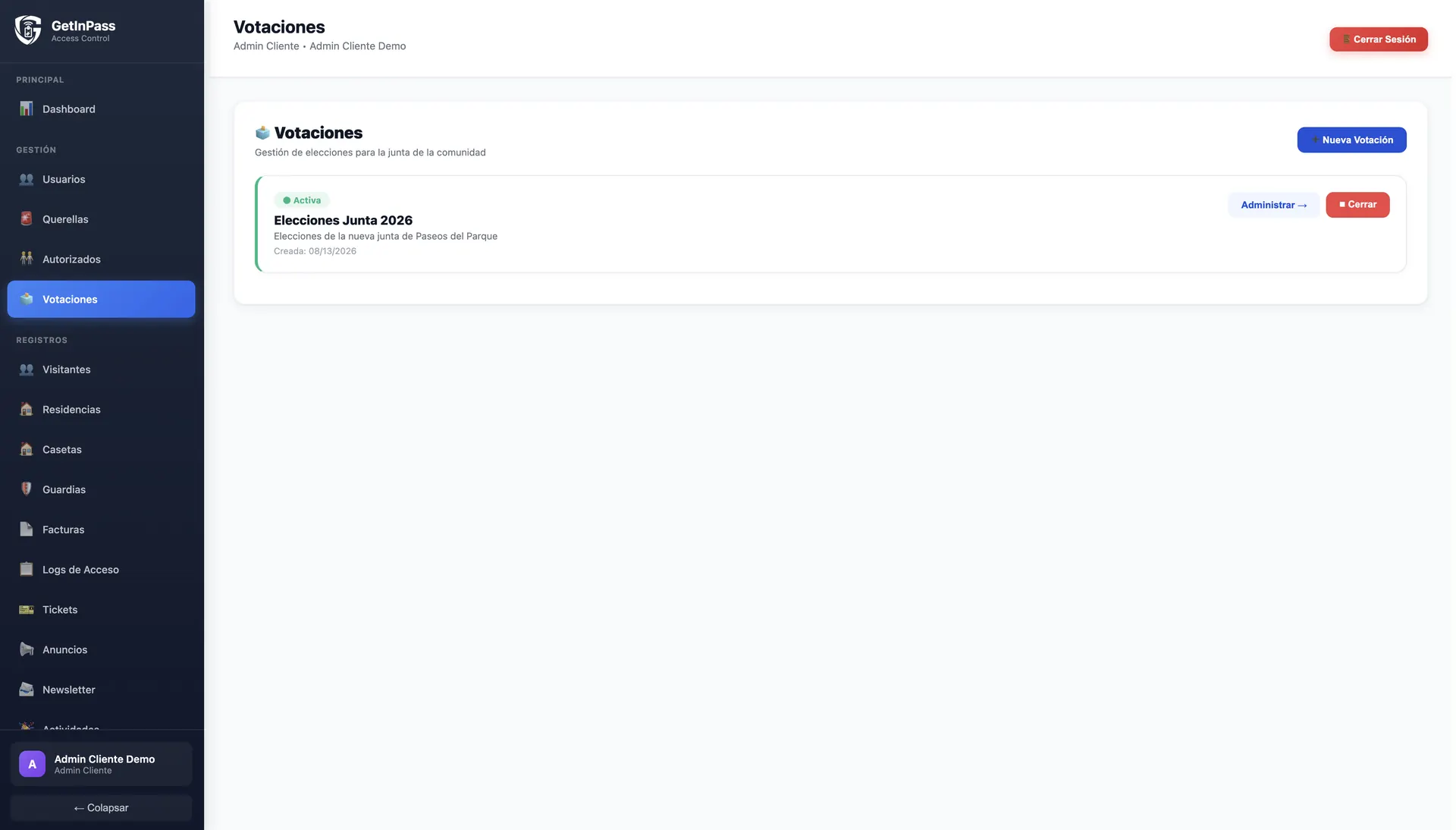Click the ballot box icon beside Votaciones heading
Screen dimensions: 1456x830
pos(262,133)
